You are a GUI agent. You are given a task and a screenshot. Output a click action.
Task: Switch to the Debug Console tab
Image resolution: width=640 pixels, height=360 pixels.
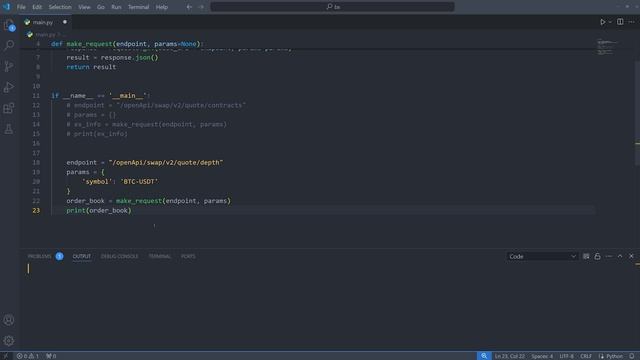[119, 256]
